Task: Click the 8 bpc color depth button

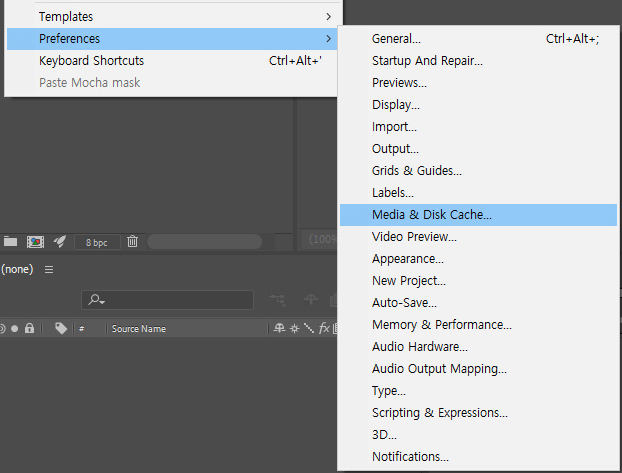Action: (x=97, y=242)
